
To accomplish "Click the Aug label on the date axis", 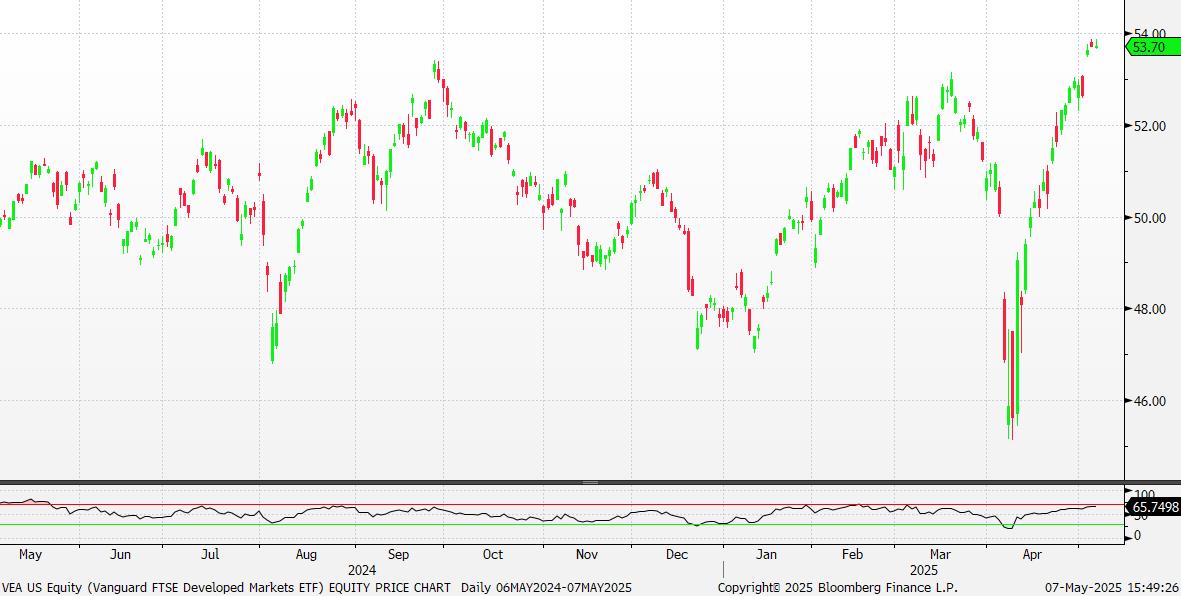I will 306,555.
